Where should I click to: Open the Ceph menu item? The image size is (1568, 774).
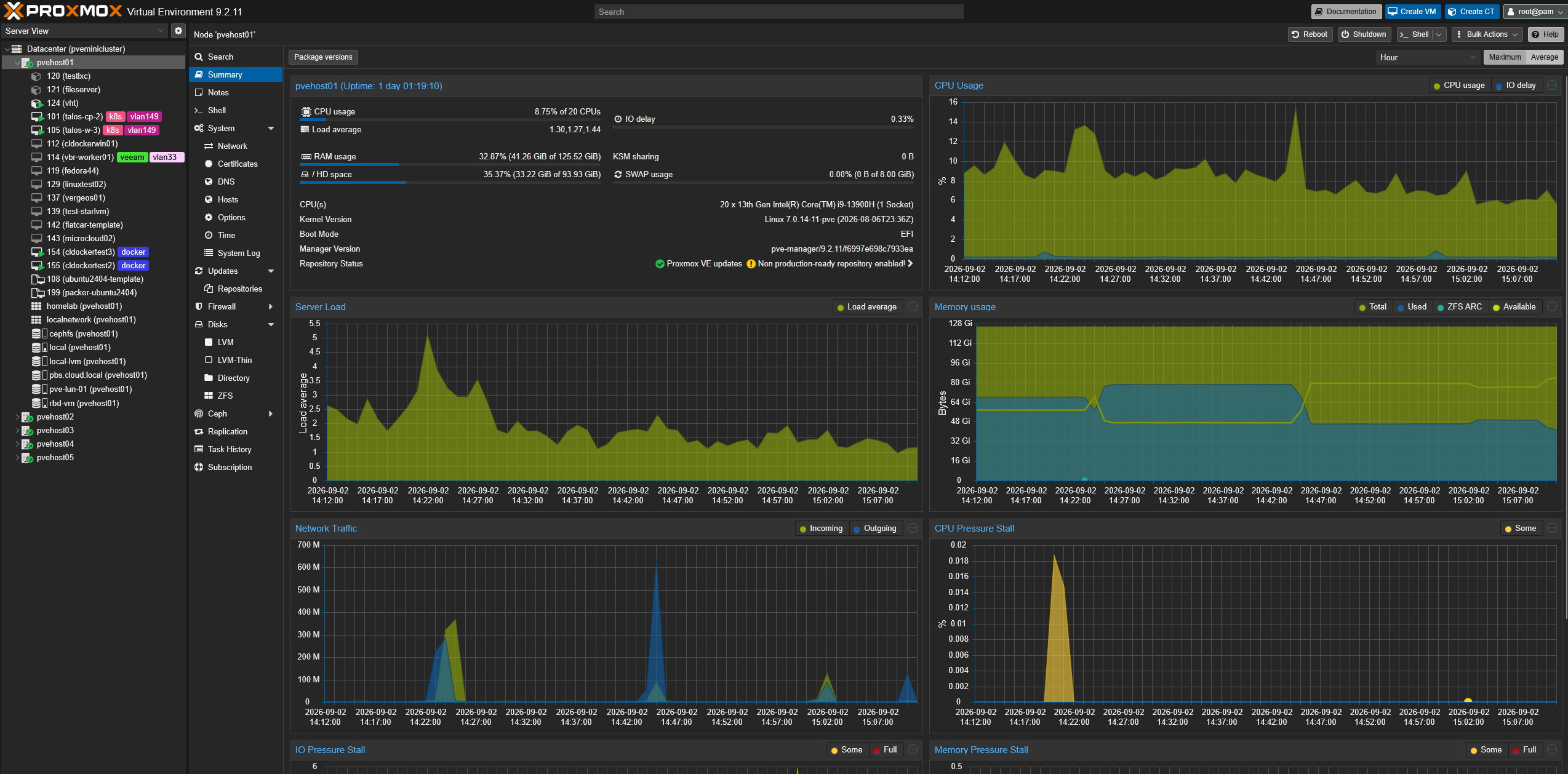(x=236, y=413)
